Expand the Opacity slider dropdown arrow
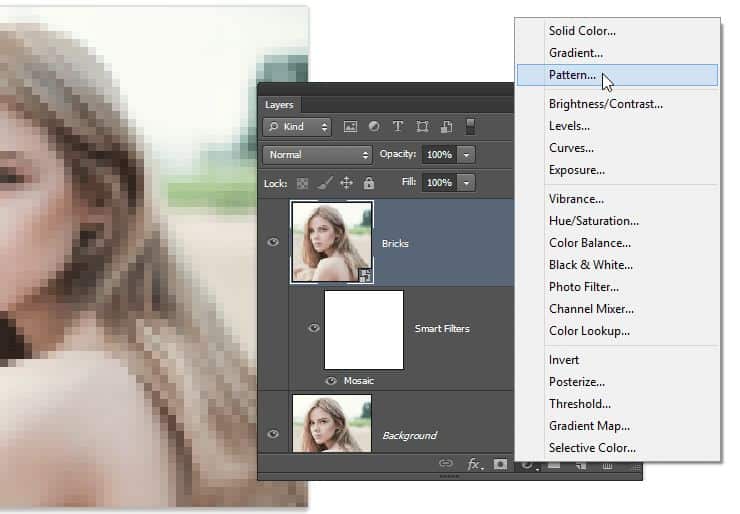Image resolution: width=740 pixels, height=514 pixels. tap(467, 155)
